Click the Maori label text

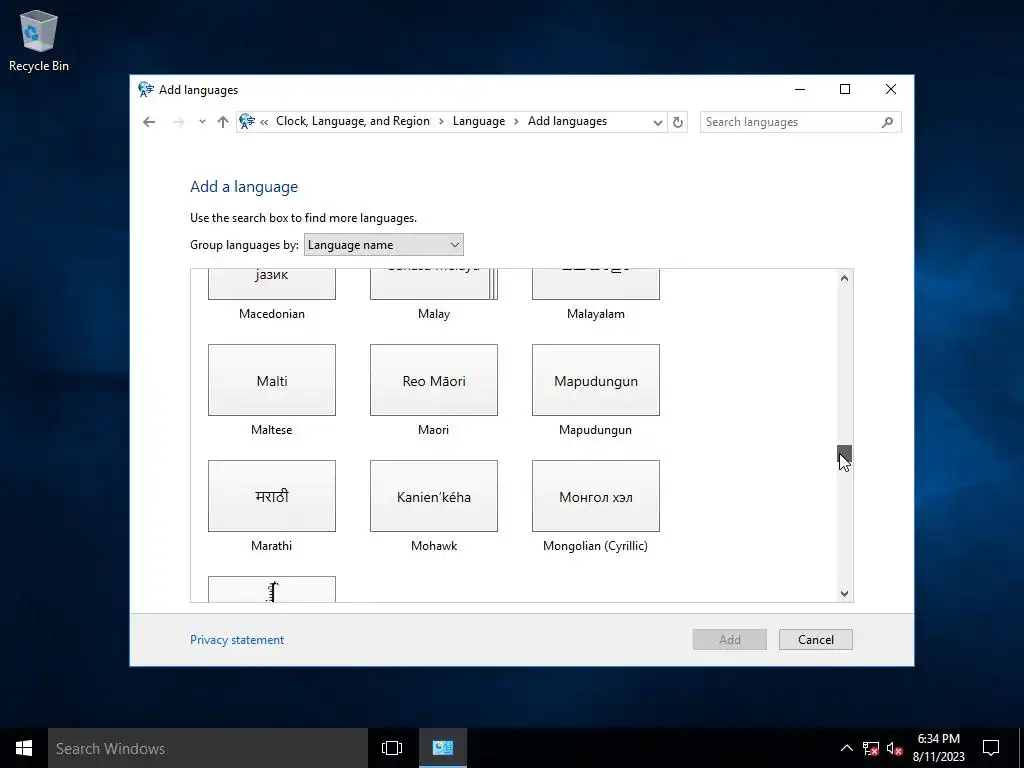click(434, 430)
